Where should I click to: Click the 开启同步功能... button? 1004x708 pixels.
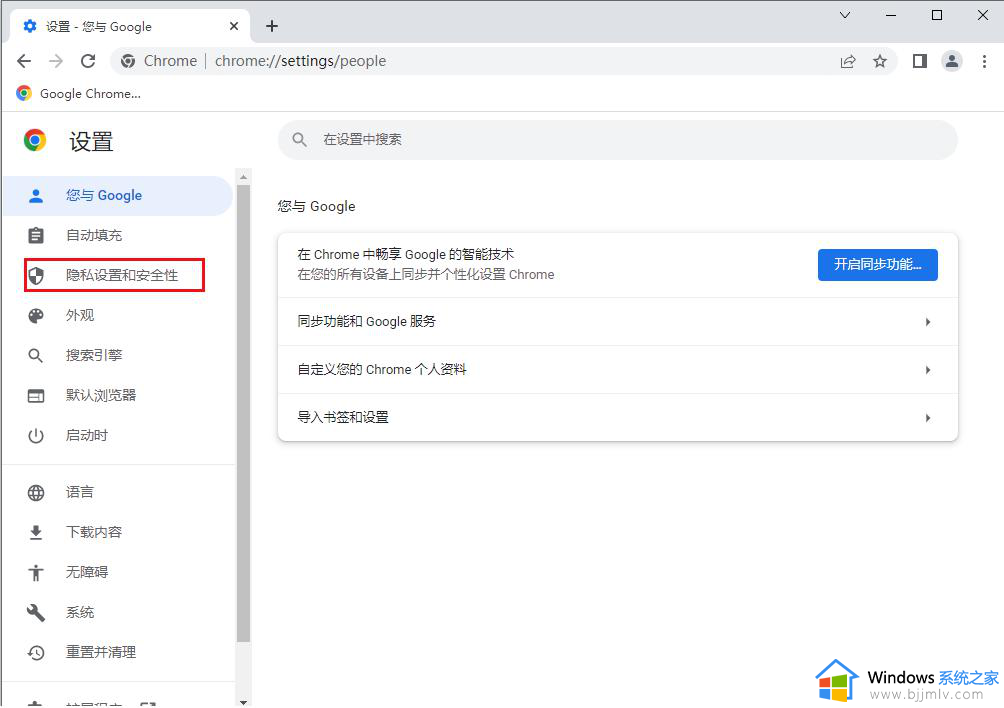click(877, 265)
